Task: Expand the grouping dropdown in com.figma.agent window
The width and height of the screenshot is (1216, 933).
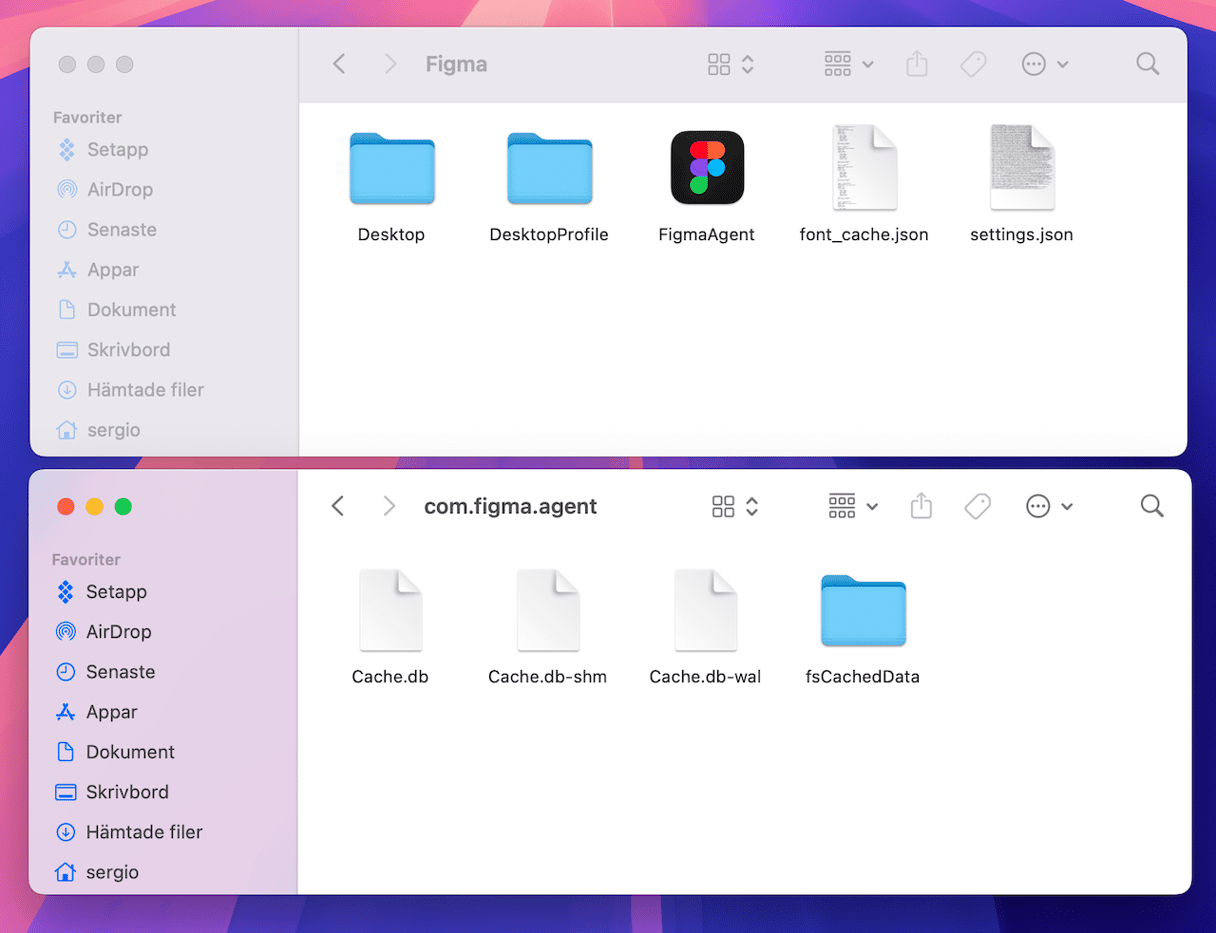Action: coord(852,507)
